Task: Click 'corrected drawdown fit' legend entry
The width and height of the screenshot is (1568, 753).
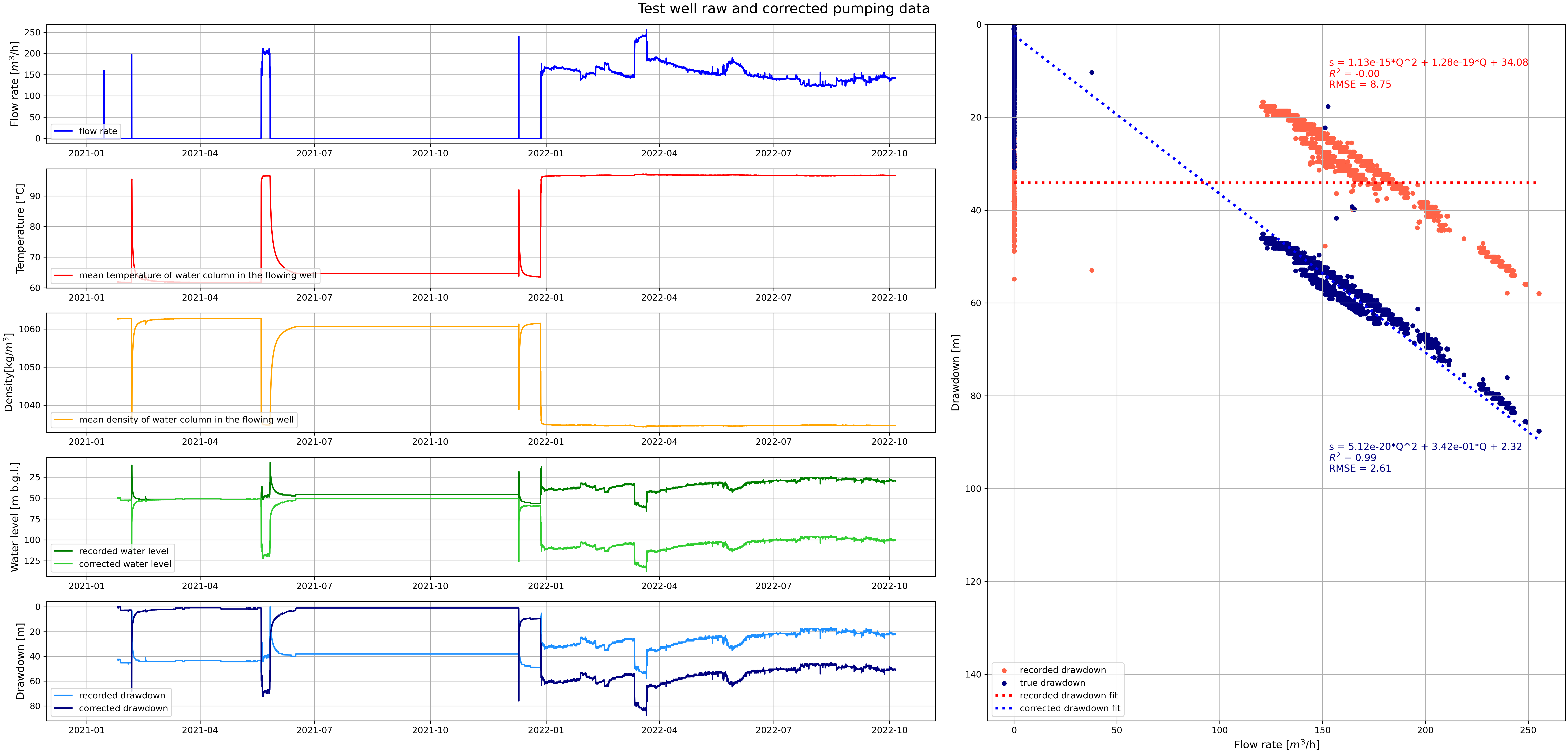Action: tap(1058, 708)
